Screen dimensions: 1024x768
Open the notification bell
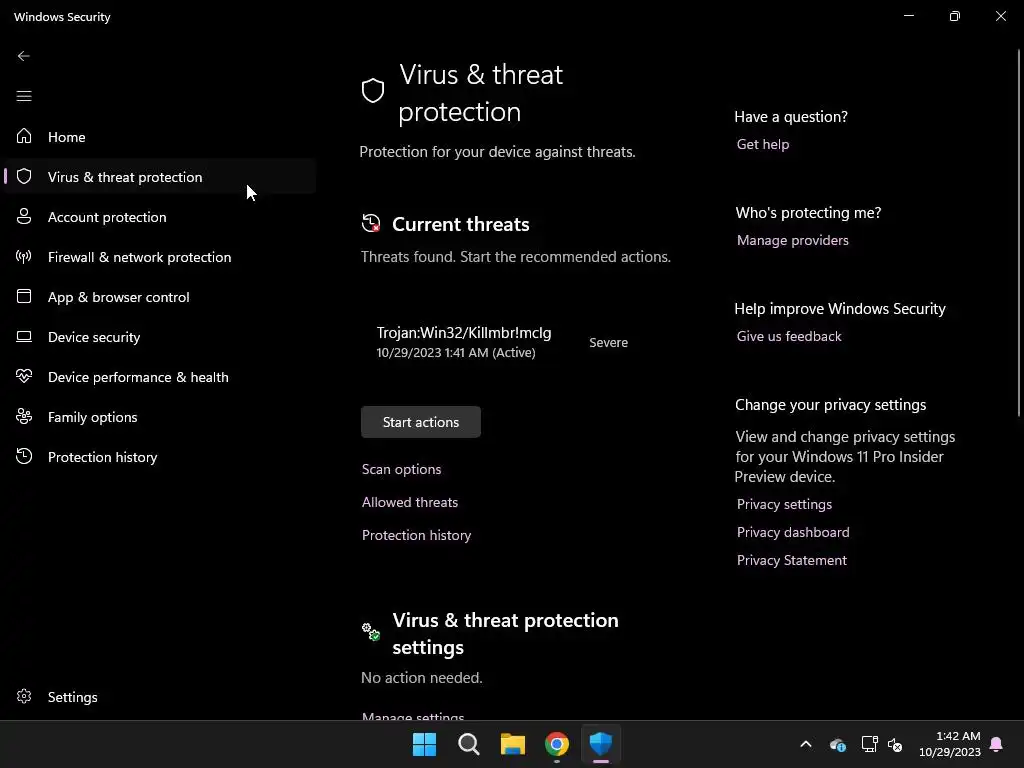pyautogui.click(x=996, y=744)
